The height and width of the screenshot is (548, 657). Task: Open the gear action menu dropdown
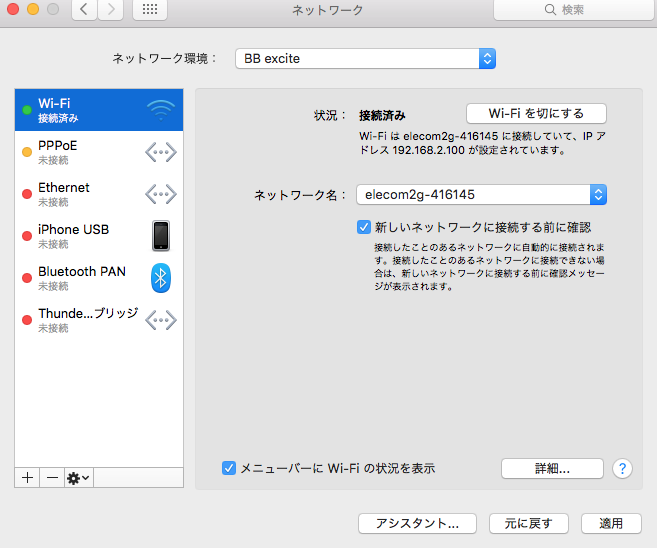pos(78,478)
